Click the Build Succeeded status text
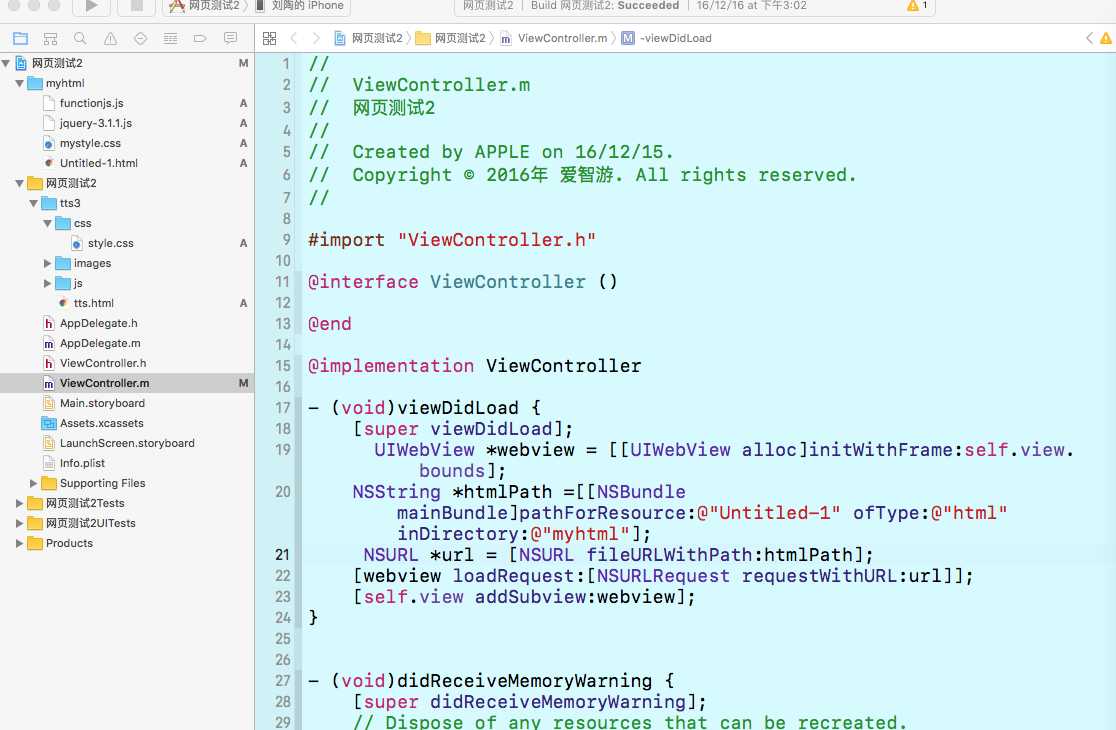 pyautogui.click(x=605, y=6)
